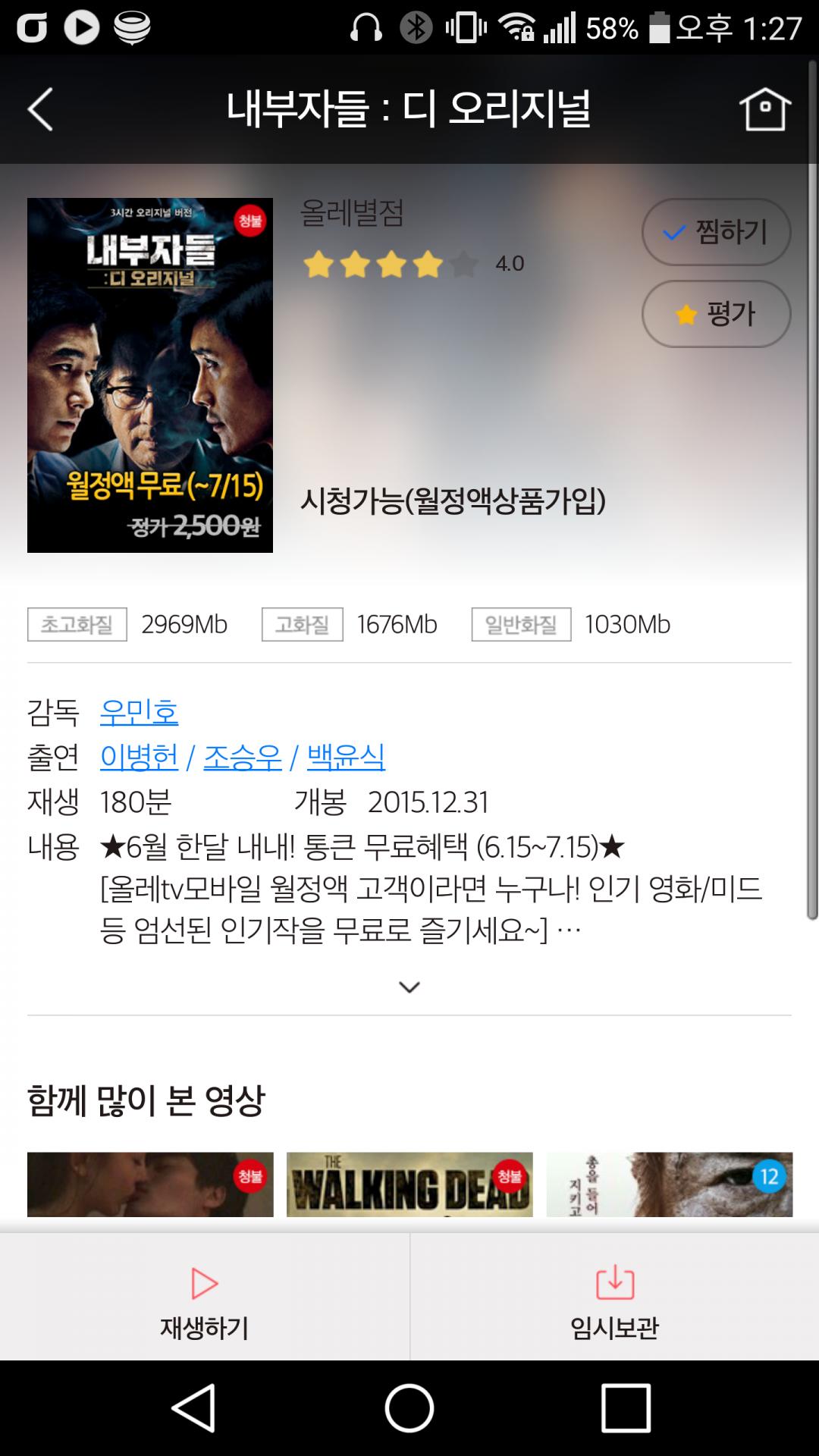
Task: Tap the 임시보관 download icon
Action: coord(615,1282)
